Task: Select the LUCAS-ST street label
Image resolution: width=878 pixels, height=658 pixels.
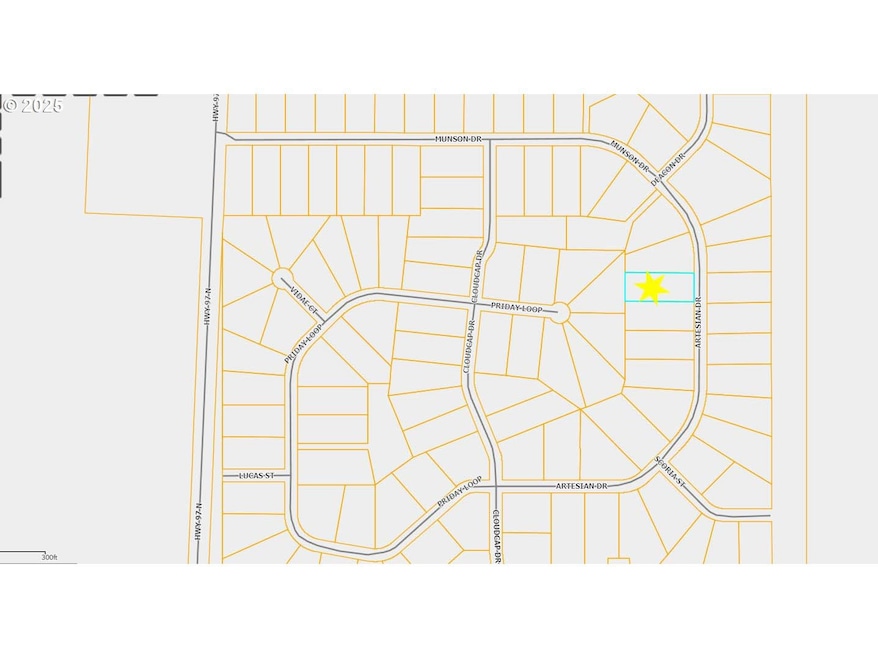Action: pos(257,476)
